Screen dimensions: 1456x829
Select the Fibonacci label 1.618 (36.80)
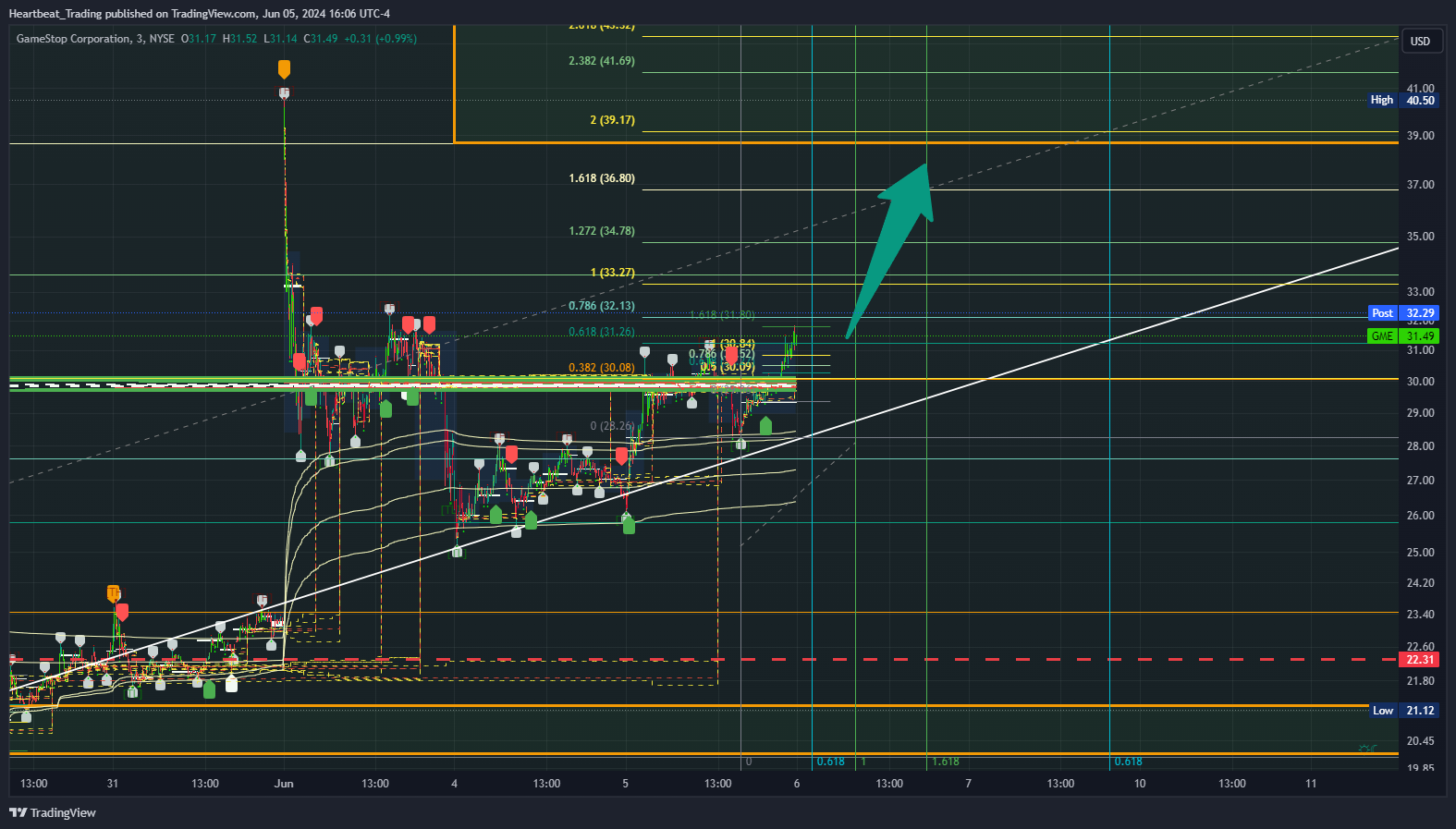(x=602, y=178)
